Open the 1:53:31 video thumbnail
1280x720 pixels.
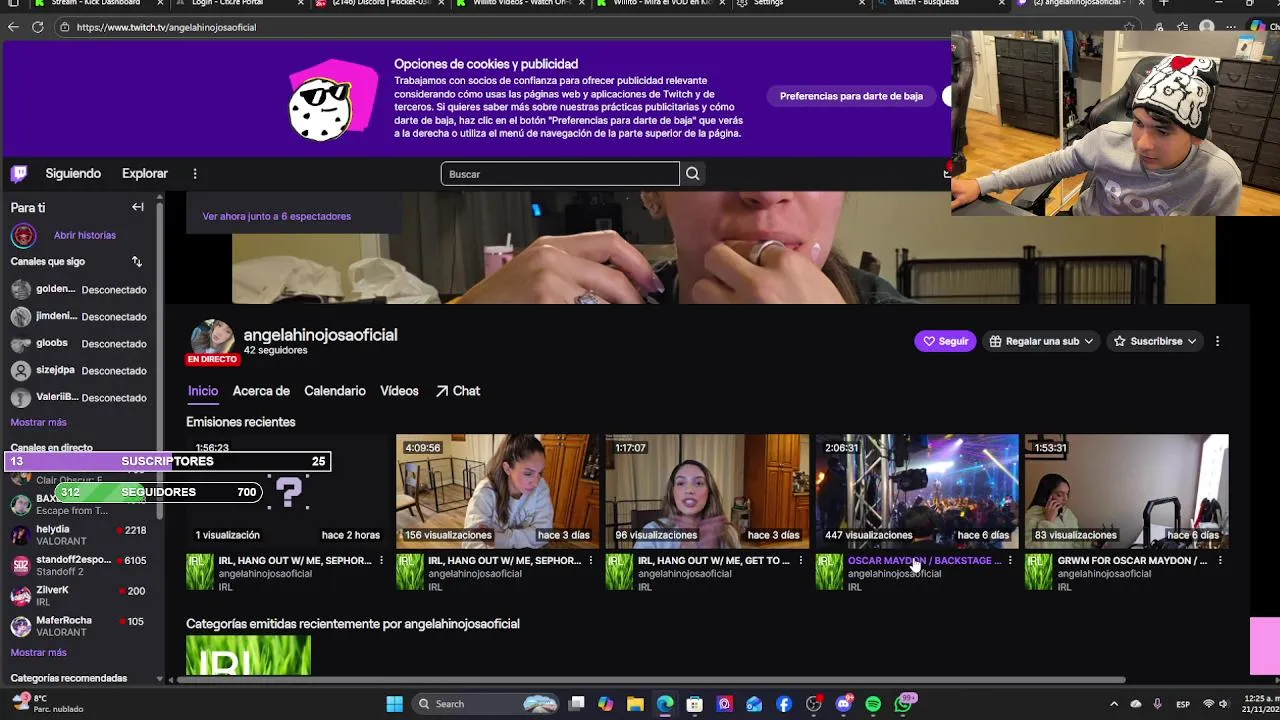[x=1127, y=491]
